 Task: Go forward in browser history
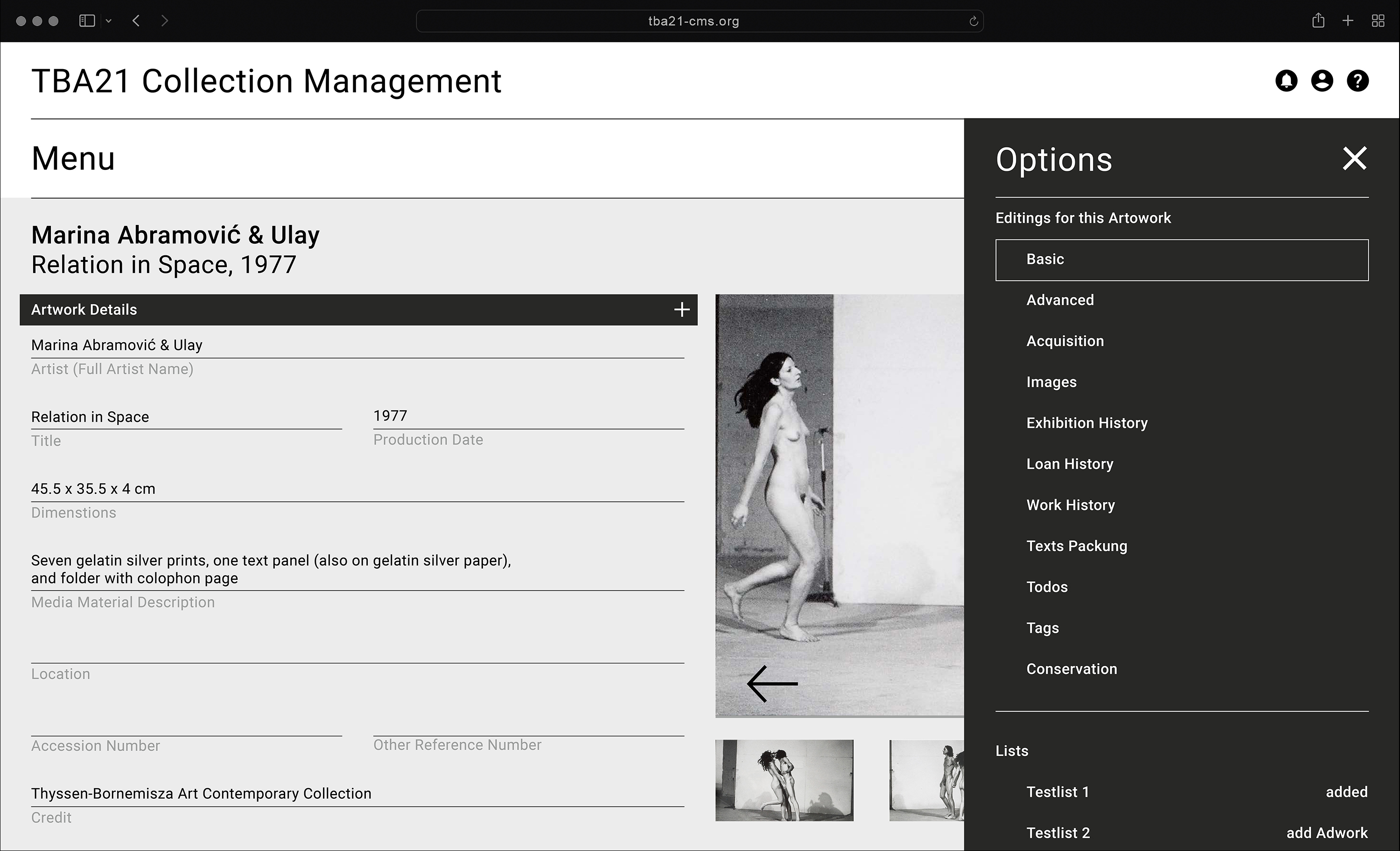(x=165, y=21)
